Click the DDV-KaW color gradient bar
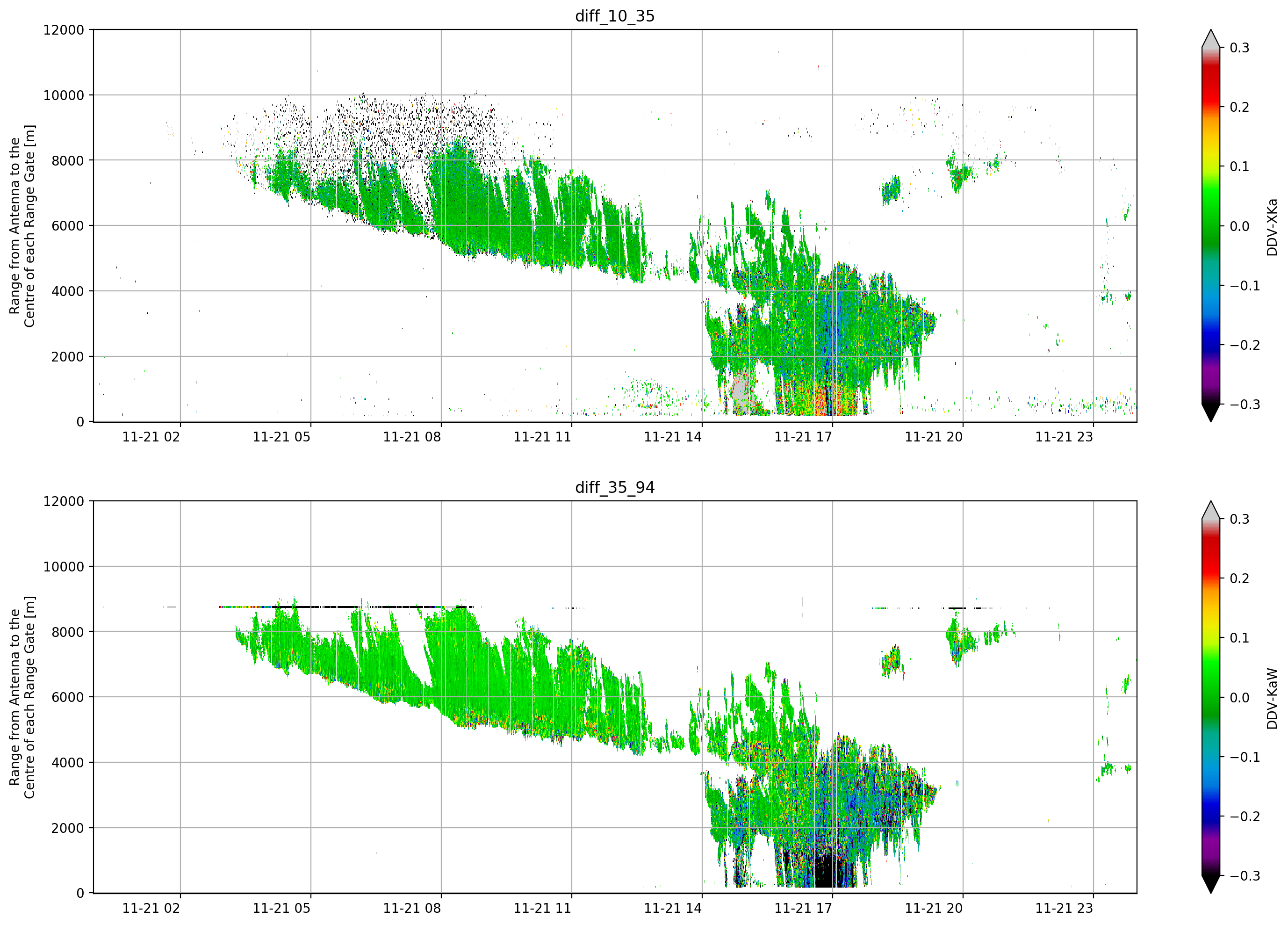This screenshot has width=1288, height=925. 1211,698
